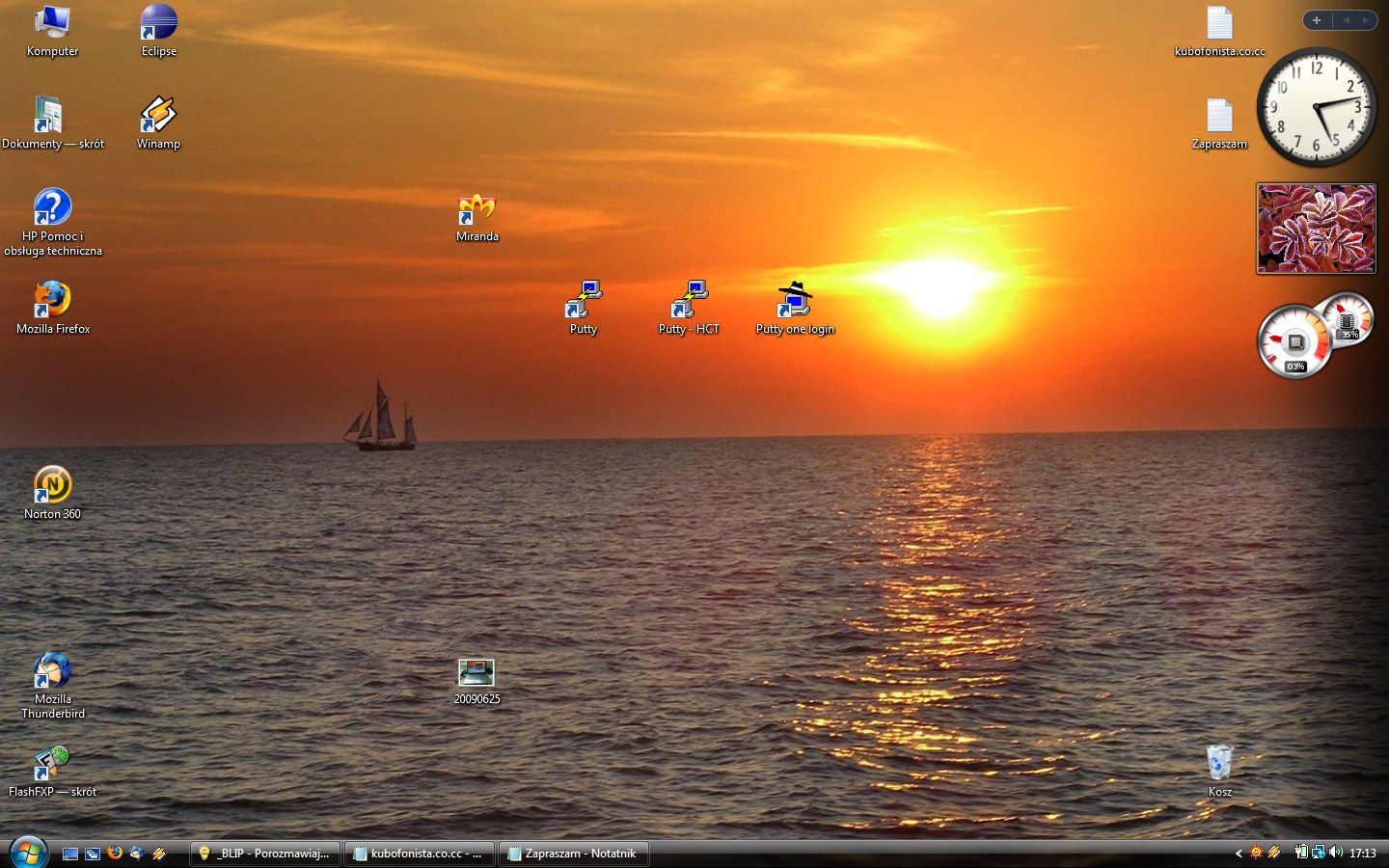Click the memory meter gauge showing 35%
1389x868 pixels.
pos(1348,318)
